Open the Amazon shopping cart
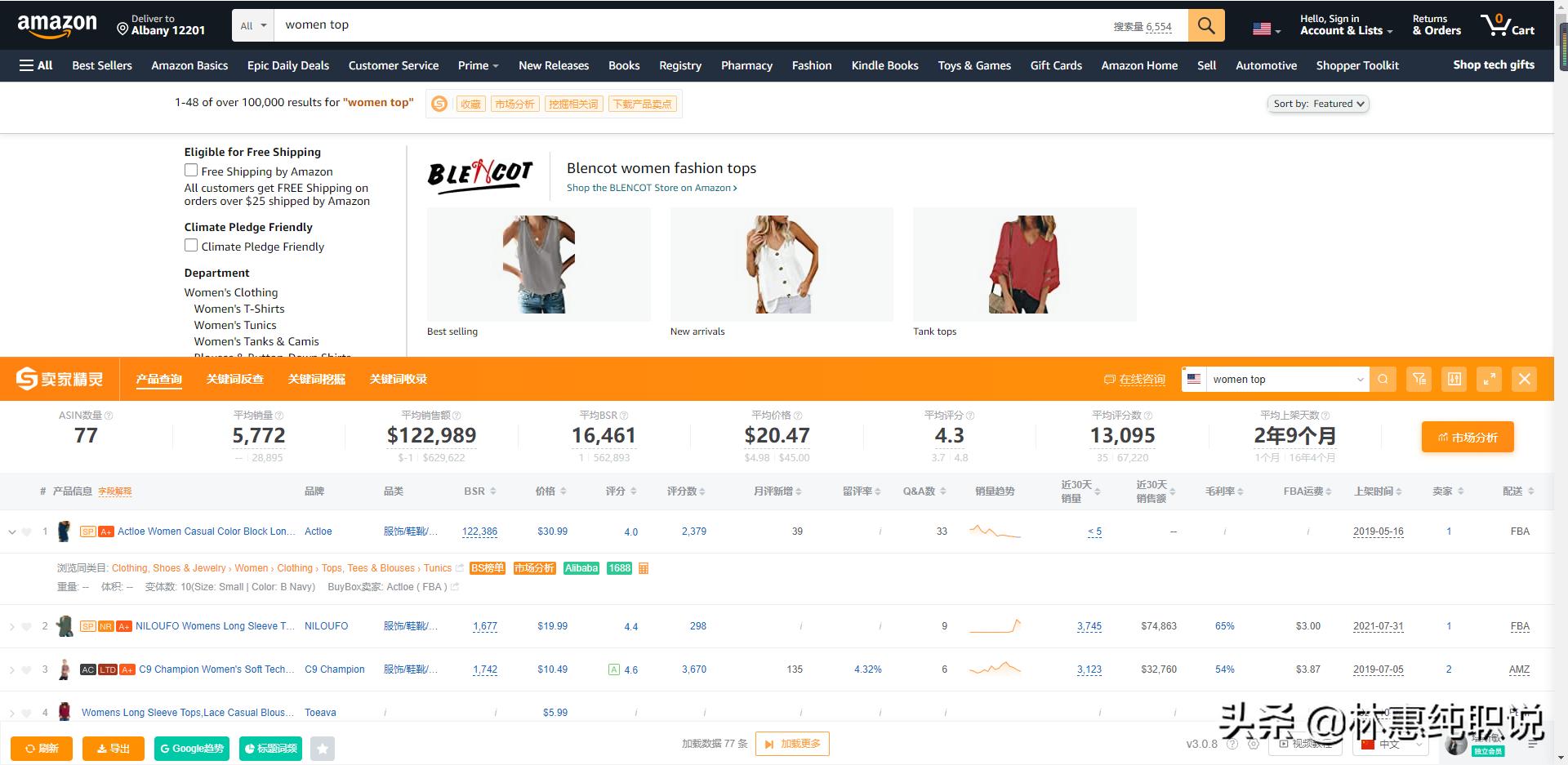Viewport: 1568px width, 765px height. click(x=1507, y=24)
